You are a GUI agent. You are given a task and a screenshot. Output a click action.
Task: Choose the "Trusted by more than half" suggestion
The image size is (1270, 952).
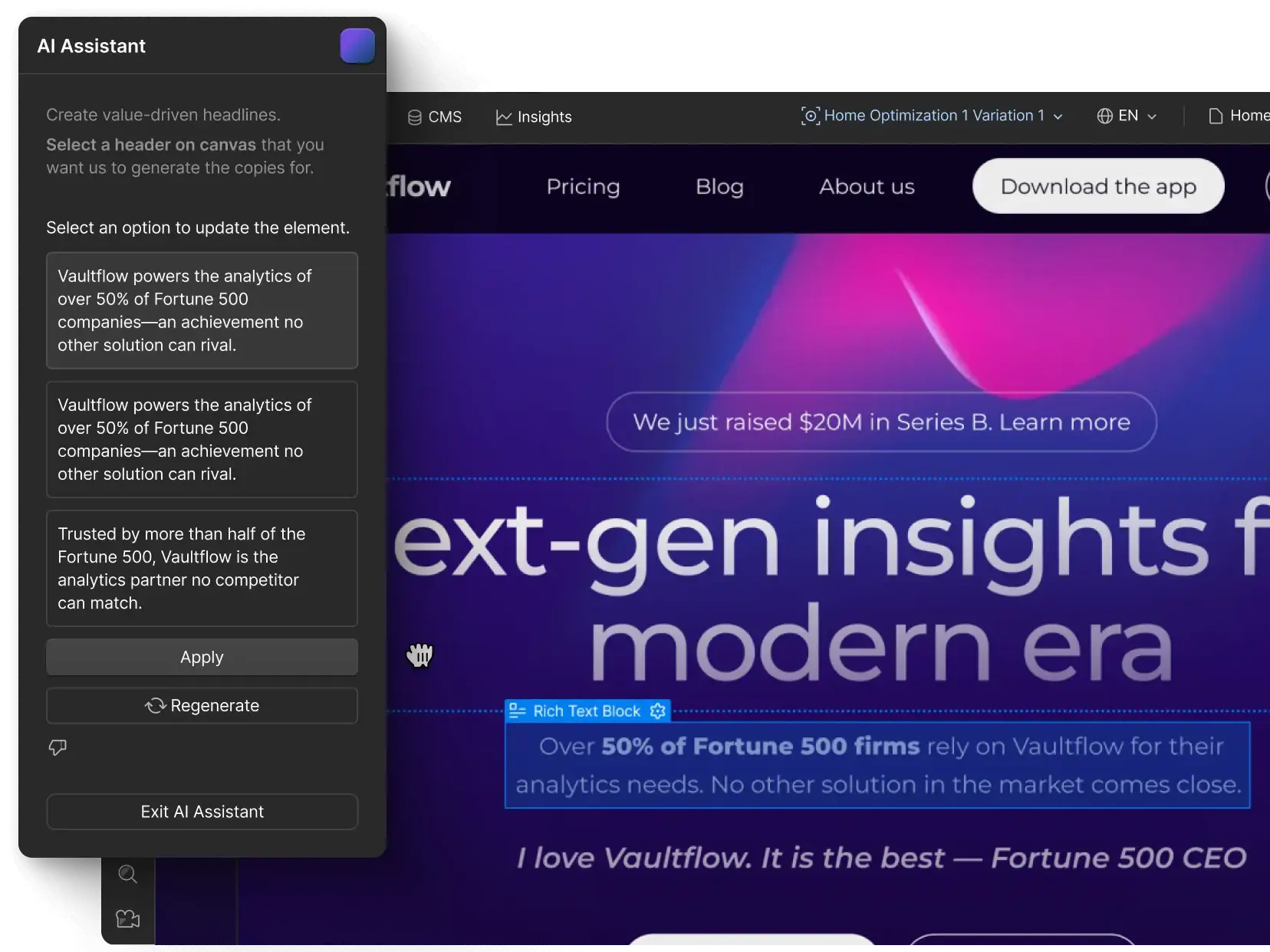202,568
